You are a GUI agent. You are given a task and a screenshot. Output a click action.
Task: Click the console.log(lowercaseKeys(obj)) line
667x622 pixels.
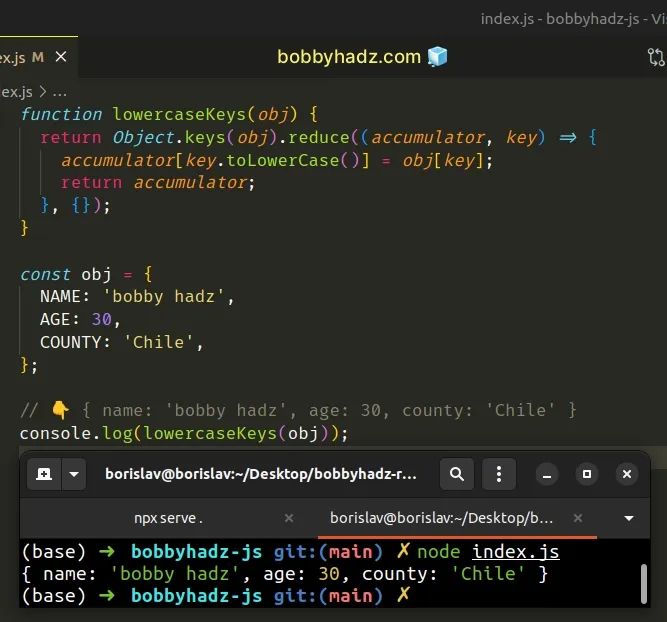point(184,434)
